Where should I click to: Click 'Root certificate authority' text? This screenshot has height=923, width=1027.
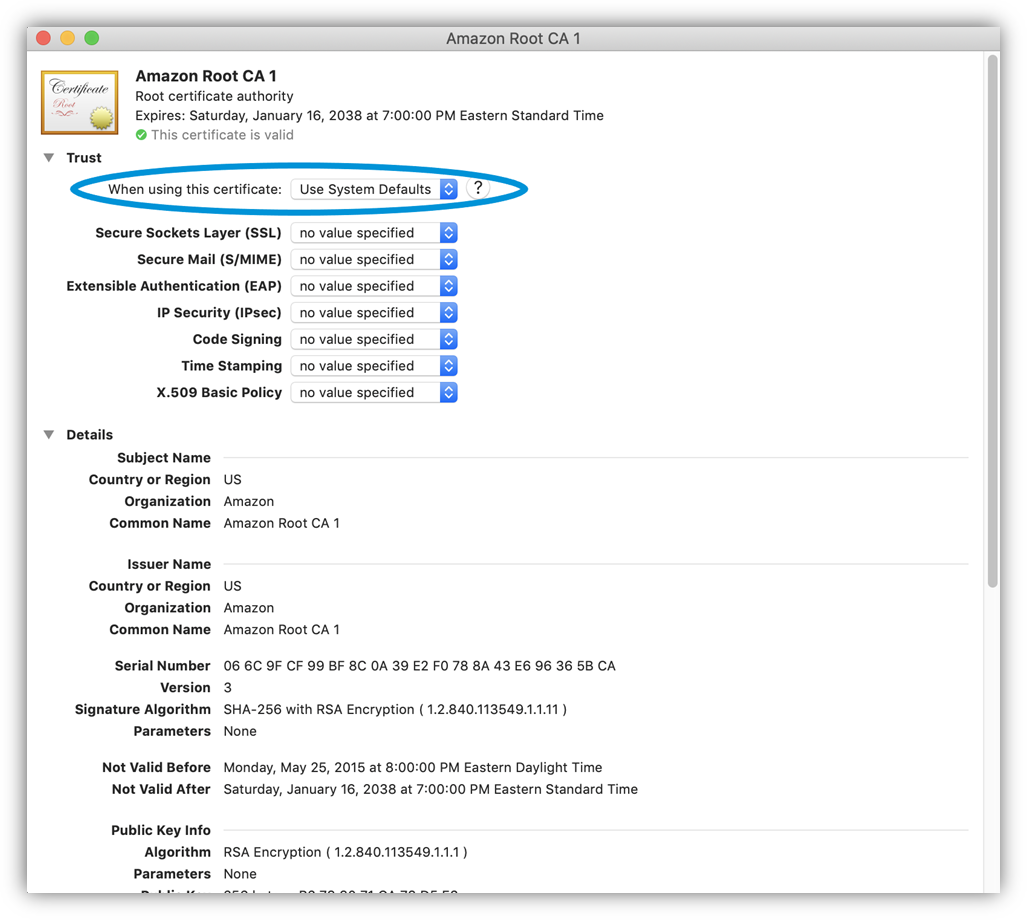[x=214, y=96]
